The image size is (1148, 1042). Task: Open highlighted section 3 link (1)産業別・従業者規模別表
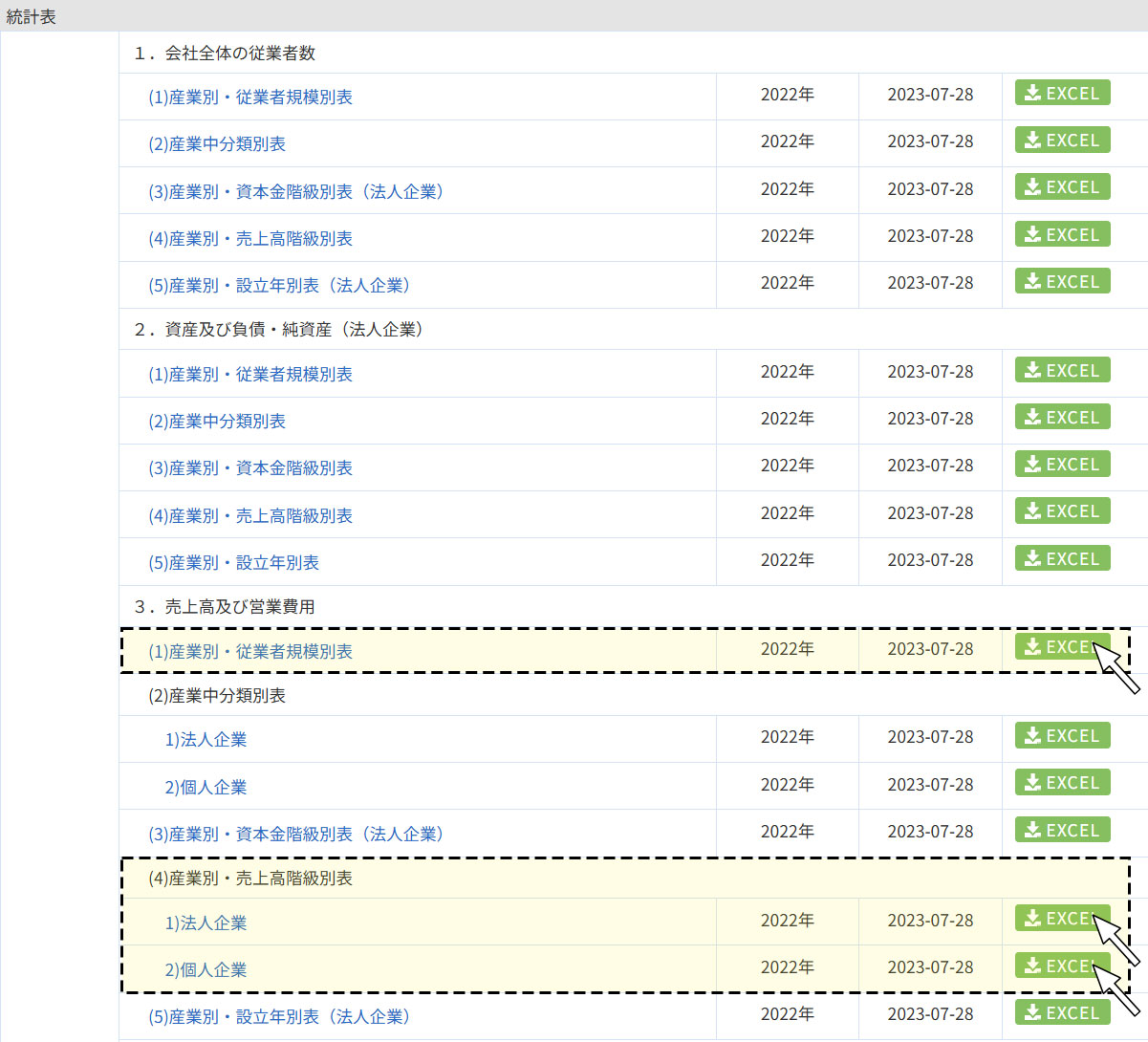250,652
